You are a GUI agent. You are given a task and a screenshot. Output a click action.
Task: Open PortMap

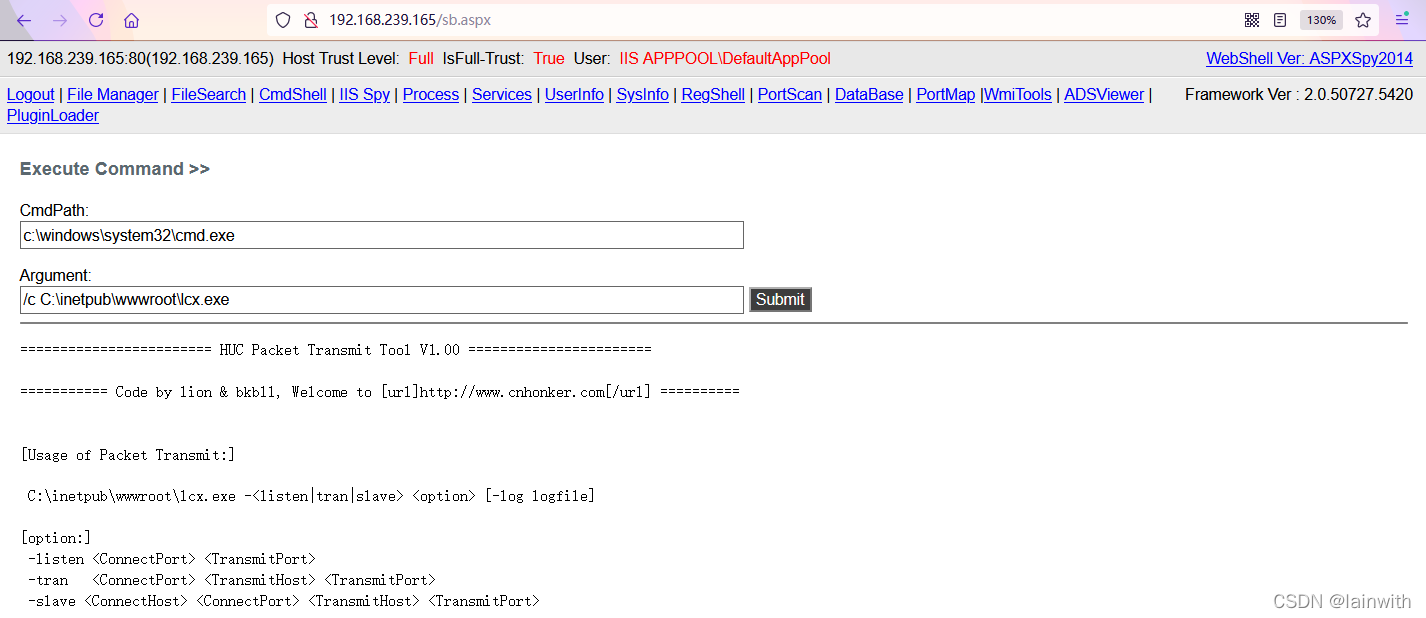(945, 95)
